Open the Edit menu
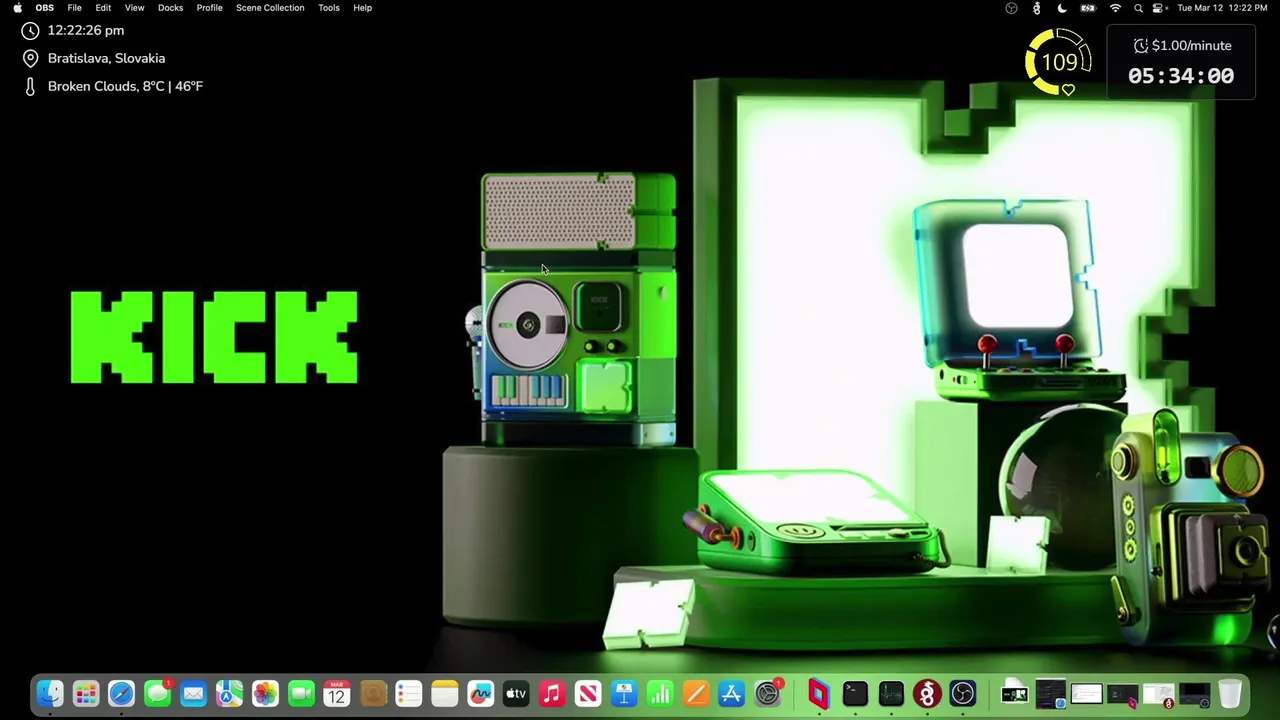The width and height of the screenshot is (1280, 720). 103,8
